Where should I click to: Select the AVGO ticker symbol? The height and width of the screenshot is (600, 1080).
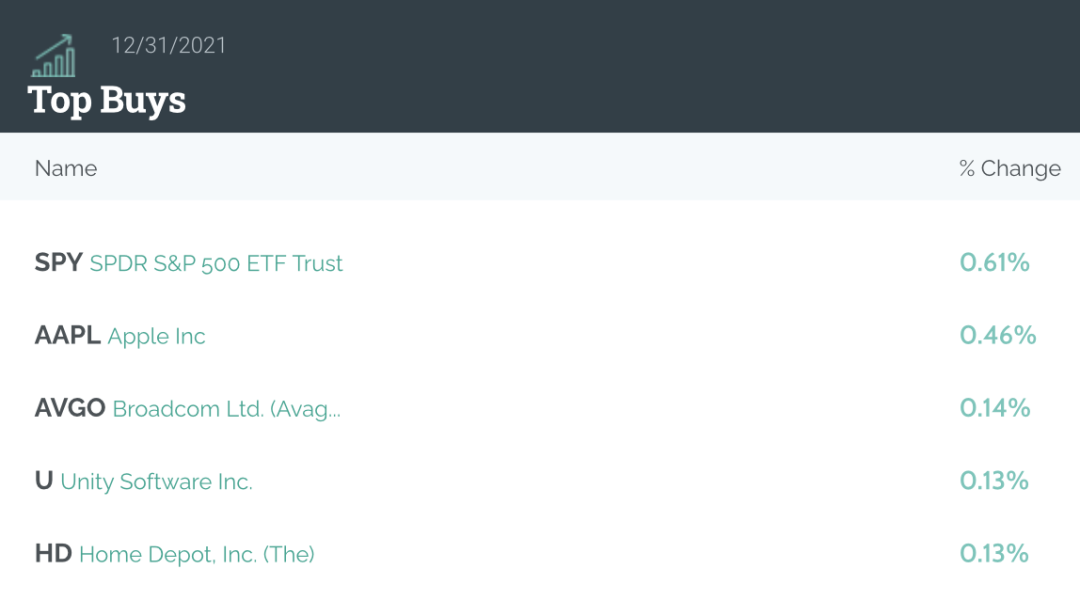tap(70, 408)
